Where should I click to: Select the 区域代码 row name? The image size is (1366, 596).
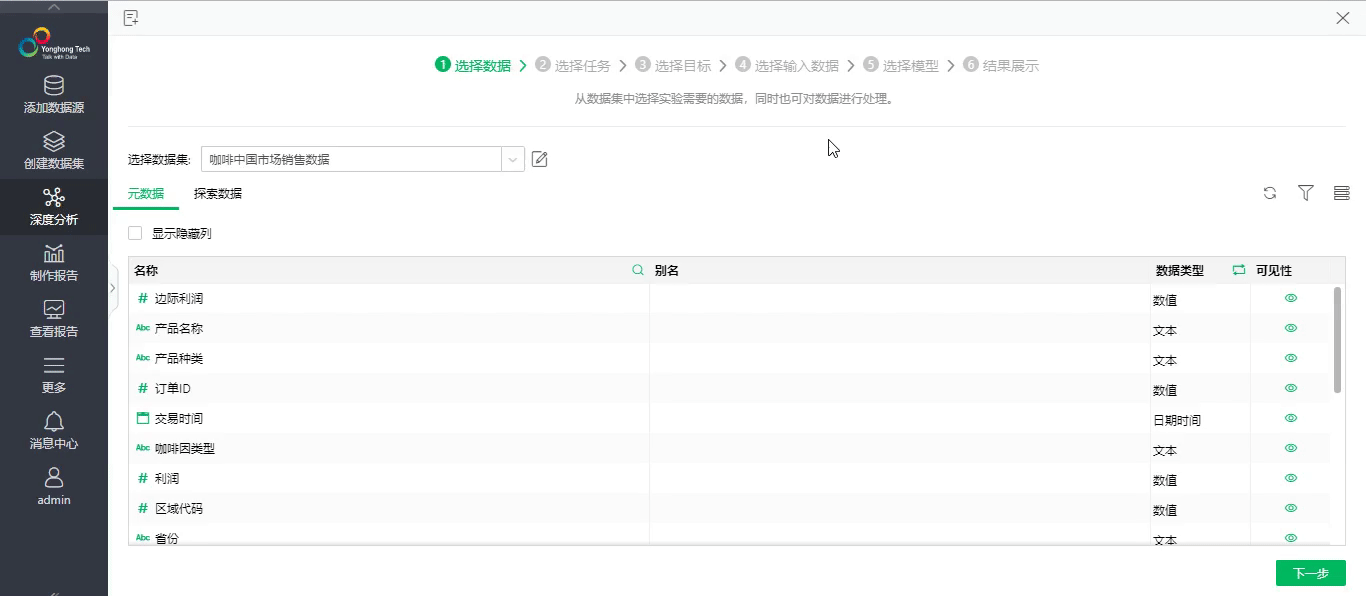[x=179, y=508]
